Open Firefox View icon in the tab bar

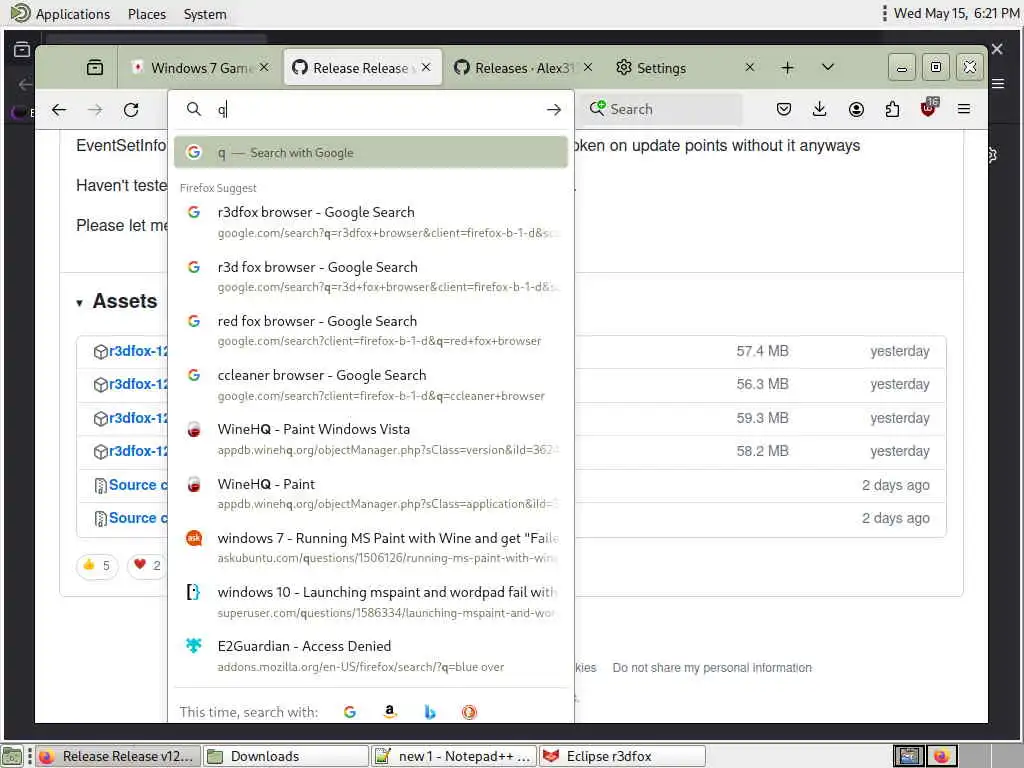(x=95, y=67)
